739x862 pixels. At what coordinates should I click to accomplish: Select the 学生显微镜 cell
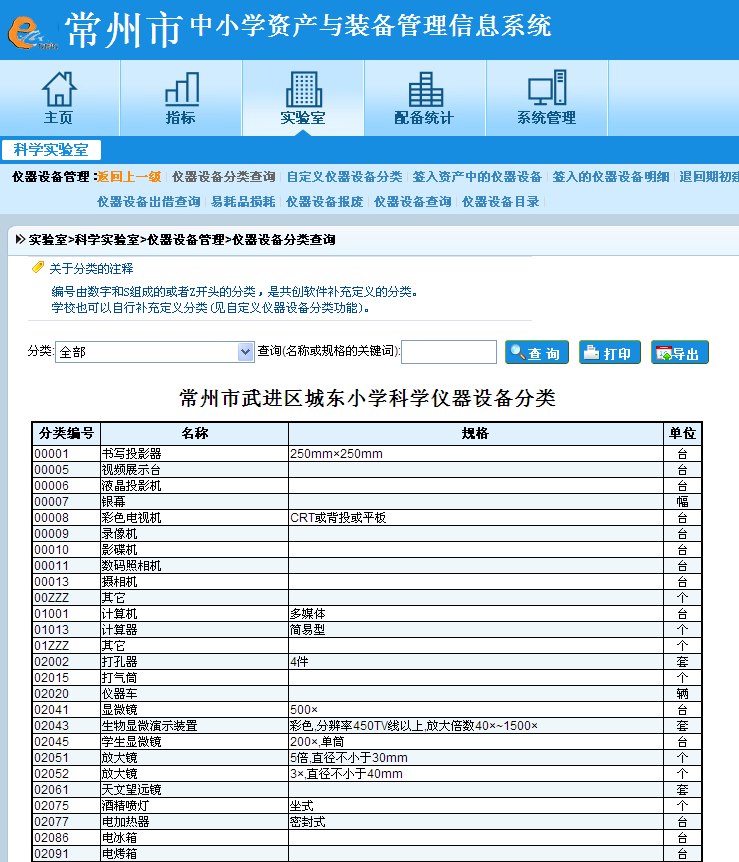(195, 742)
